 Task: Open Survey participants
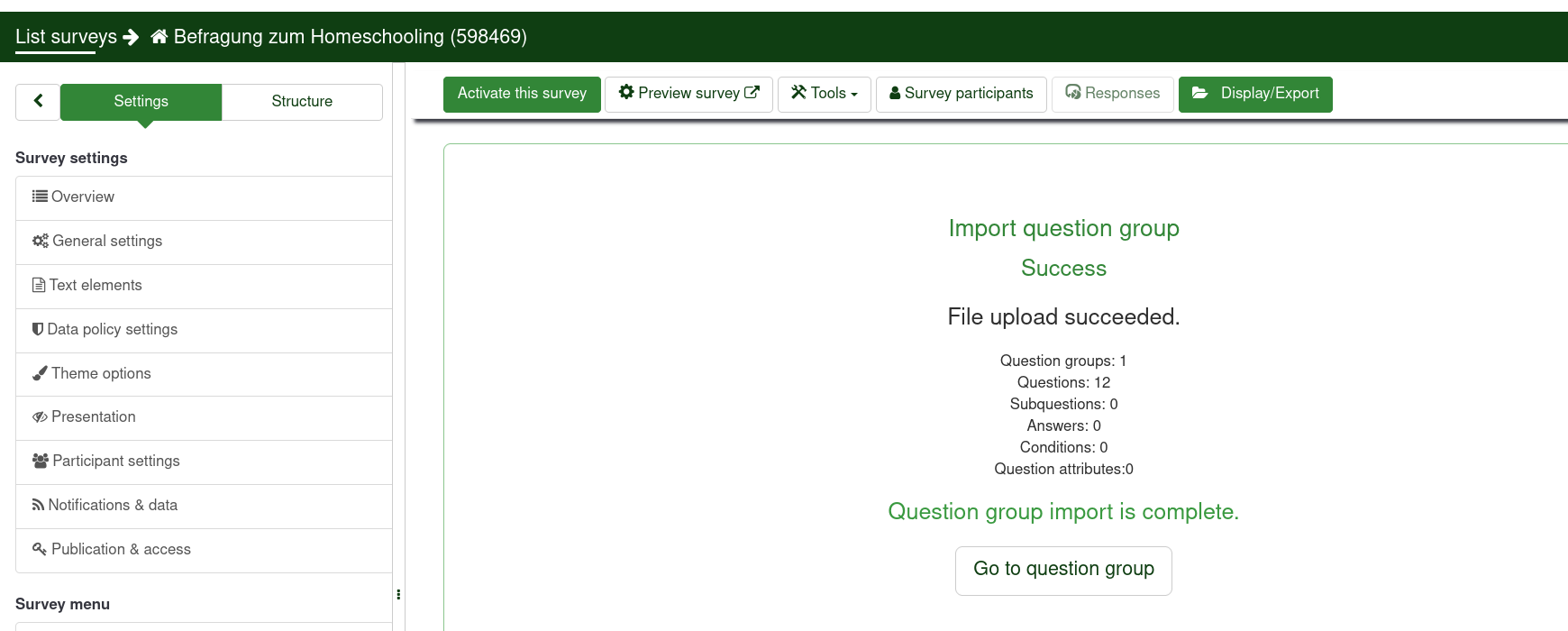(961, 94)
